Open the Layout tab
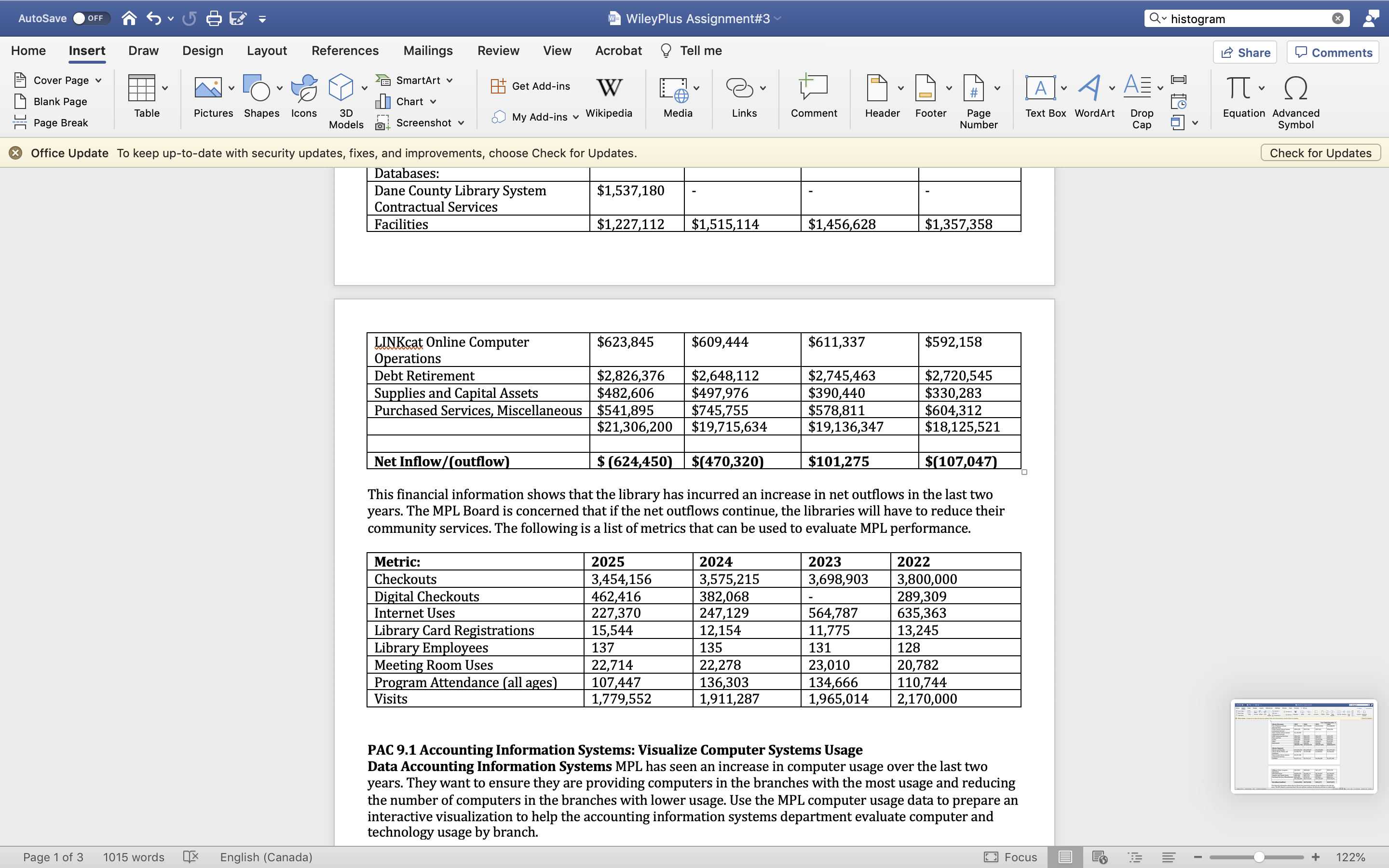Screen dimensions: 1389x868 coord(267,51)
